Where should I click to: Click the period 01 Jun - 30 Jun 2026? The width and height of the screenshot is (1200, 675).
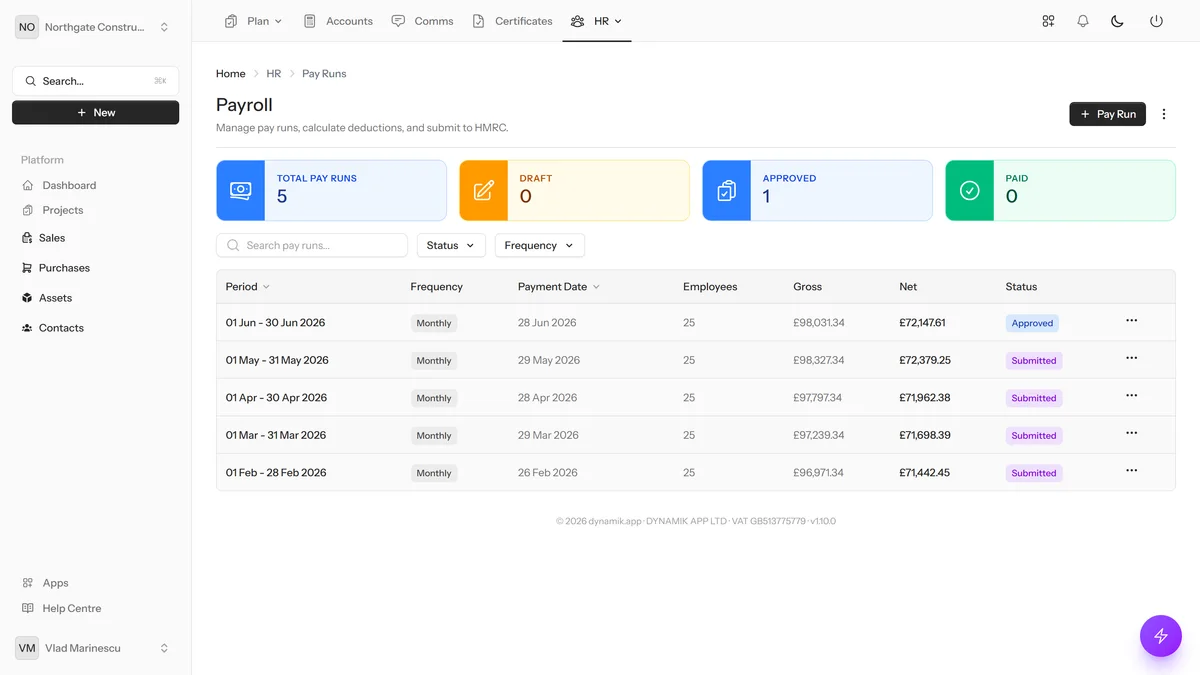[275, 323]
